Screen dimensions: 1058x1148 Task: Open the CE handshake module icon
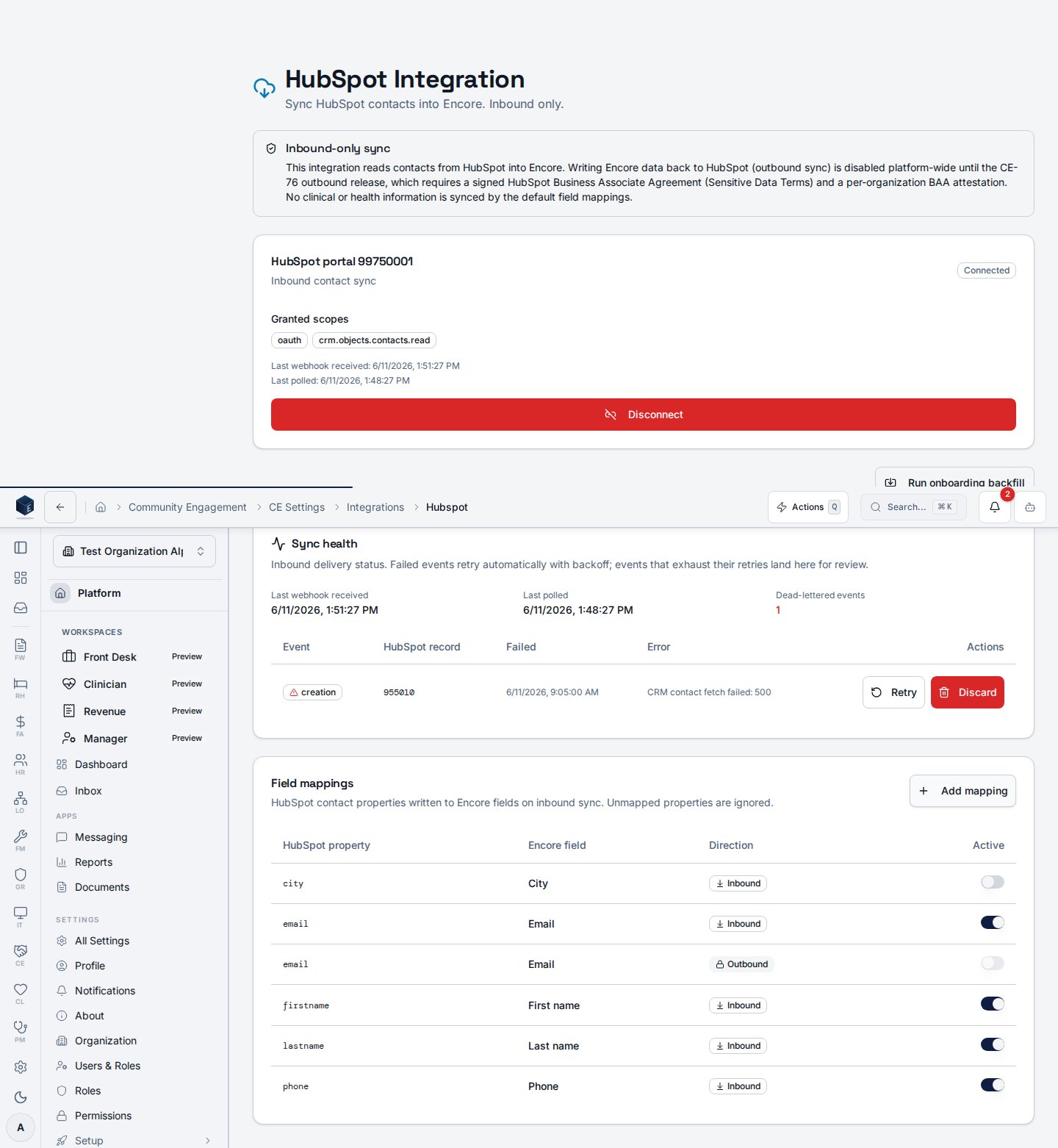(x=21, y=954)
